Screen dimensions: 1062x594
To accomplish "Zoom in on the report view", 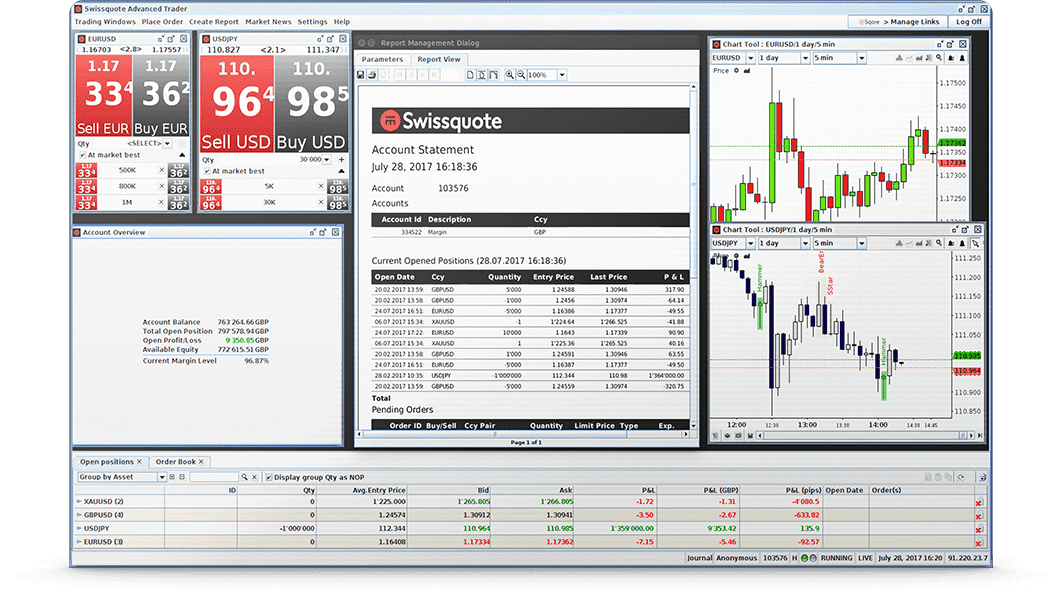I will point(509,75).
